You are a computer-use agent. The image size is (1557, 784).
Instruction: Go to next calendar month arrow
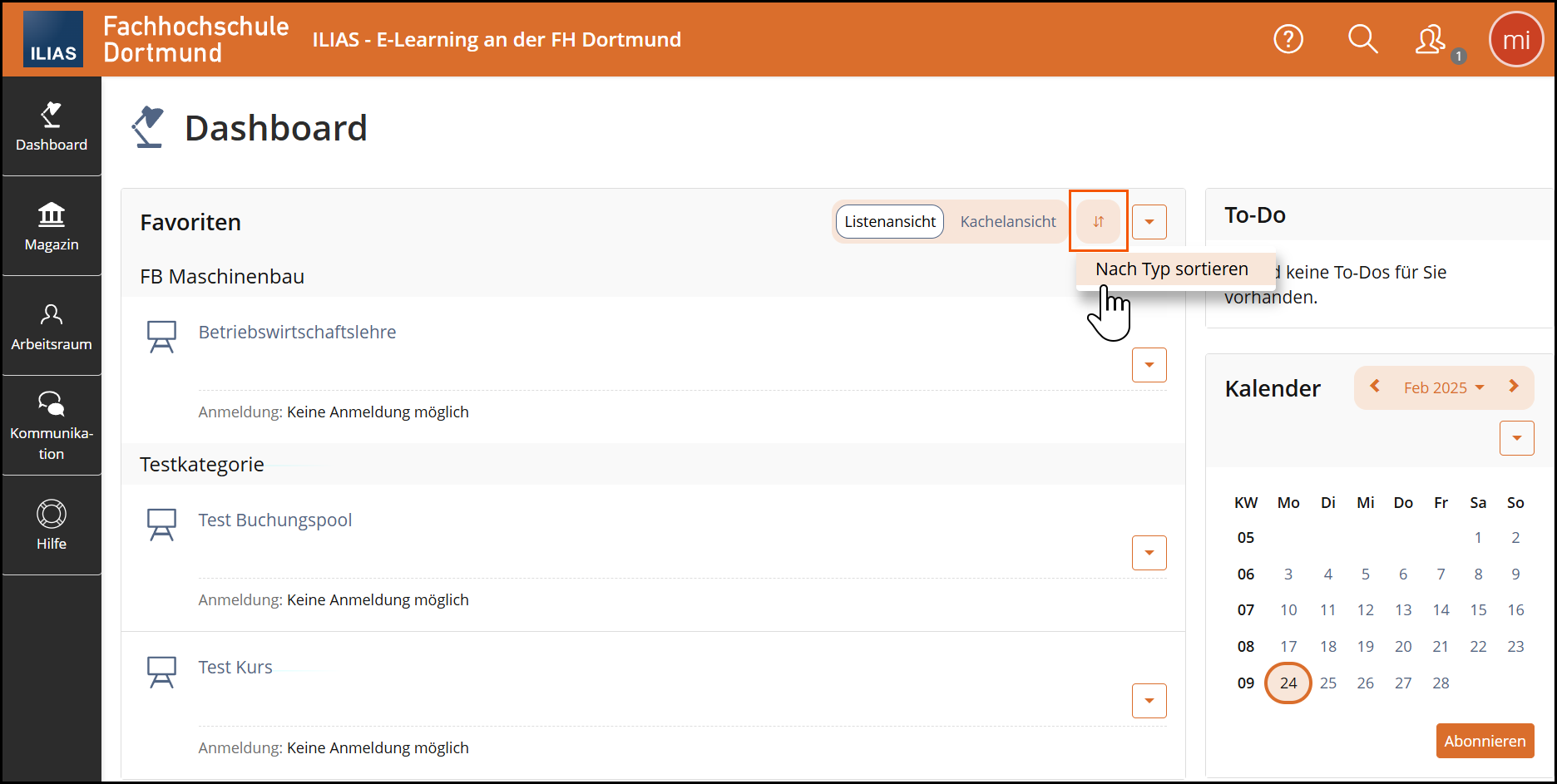(1514, 387)
